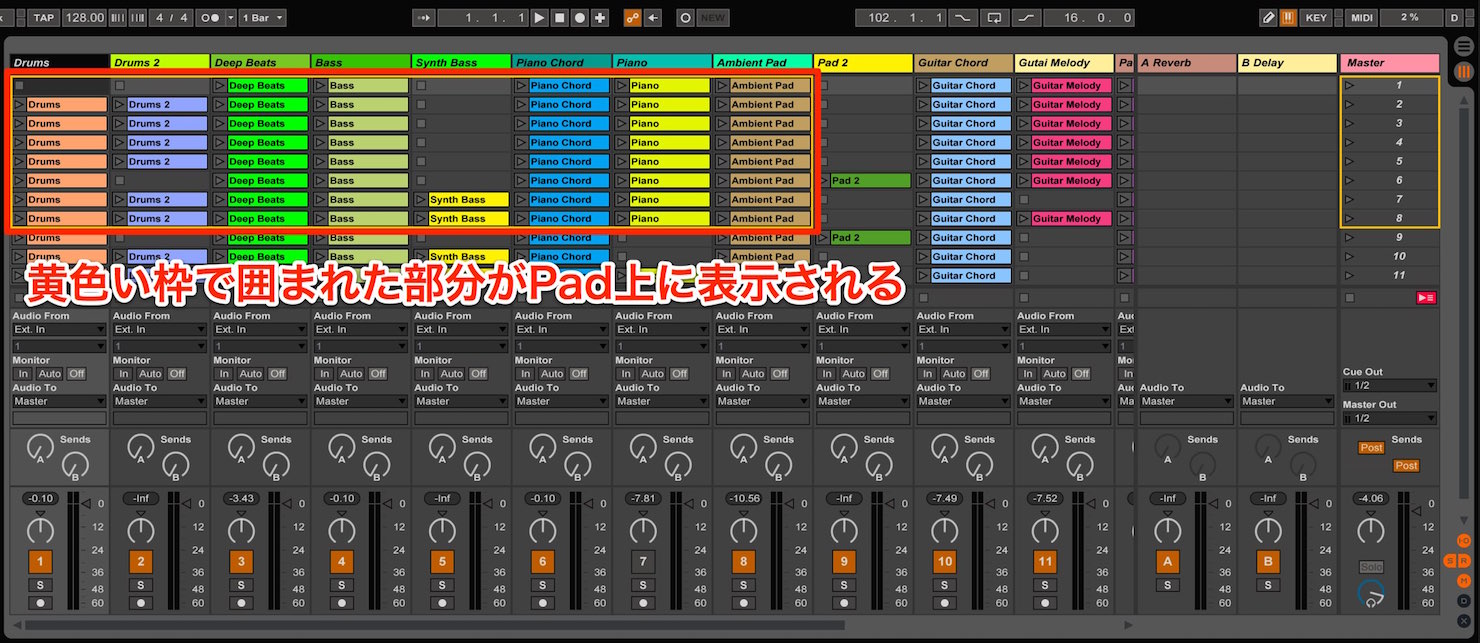Start playback with the transport Play button
This screenshot has width=1480, height=643.
click(539, 18)
